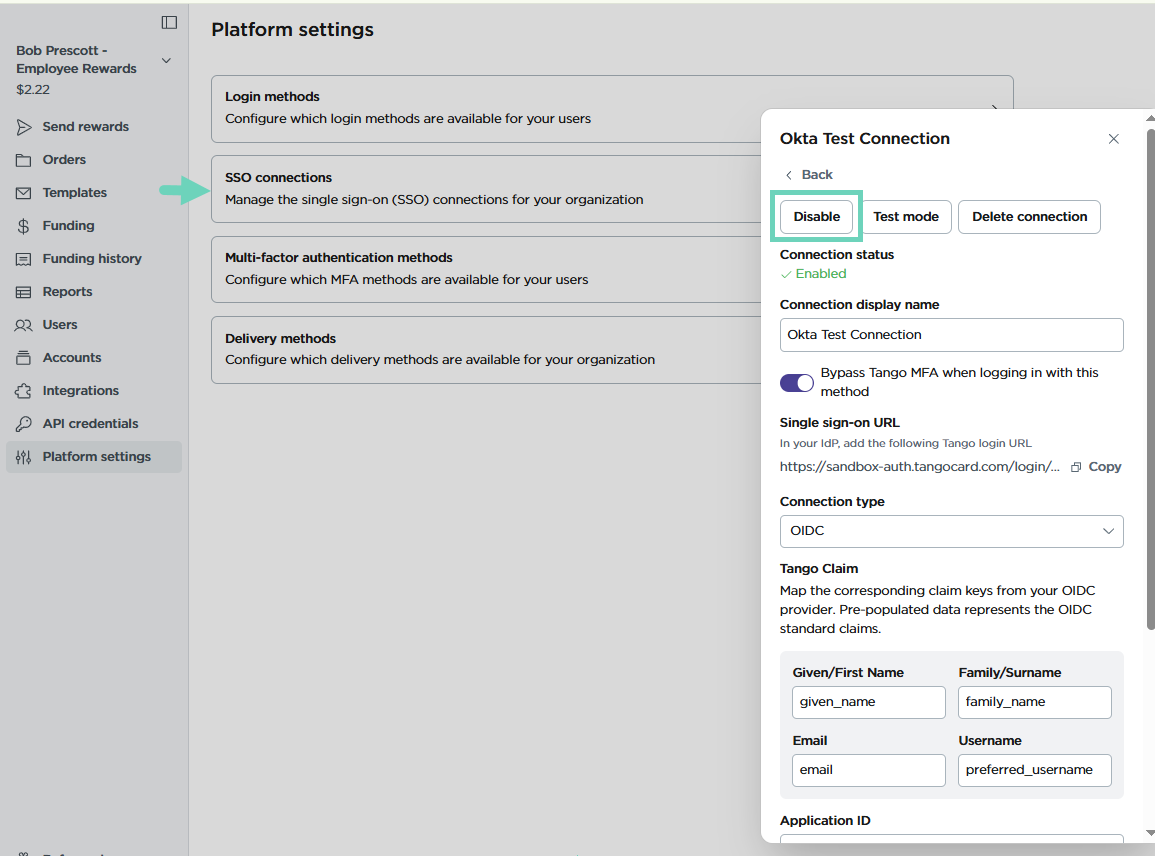The image size is (1155, 856).
Task: Switch connection to Test mode
Action: 906,217
